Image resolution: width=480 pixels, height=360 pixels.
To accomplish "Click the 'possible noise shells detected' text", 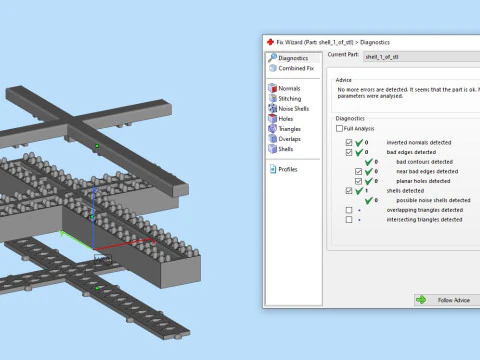I will click(433, 200).
